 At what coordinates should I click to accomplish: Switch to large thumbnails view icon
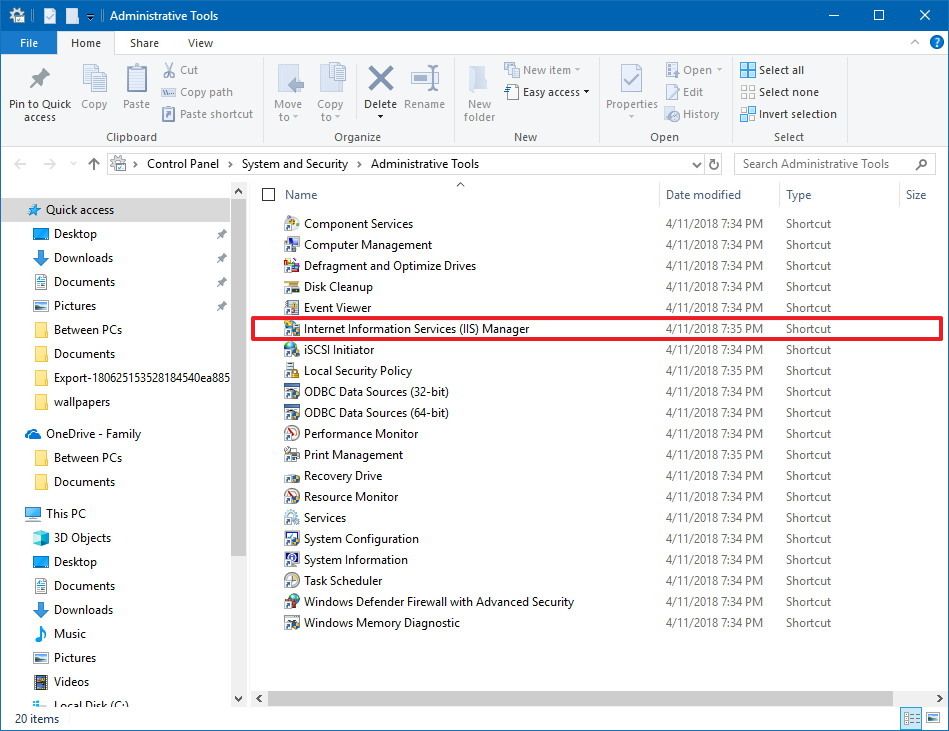[x=933, y=718]
